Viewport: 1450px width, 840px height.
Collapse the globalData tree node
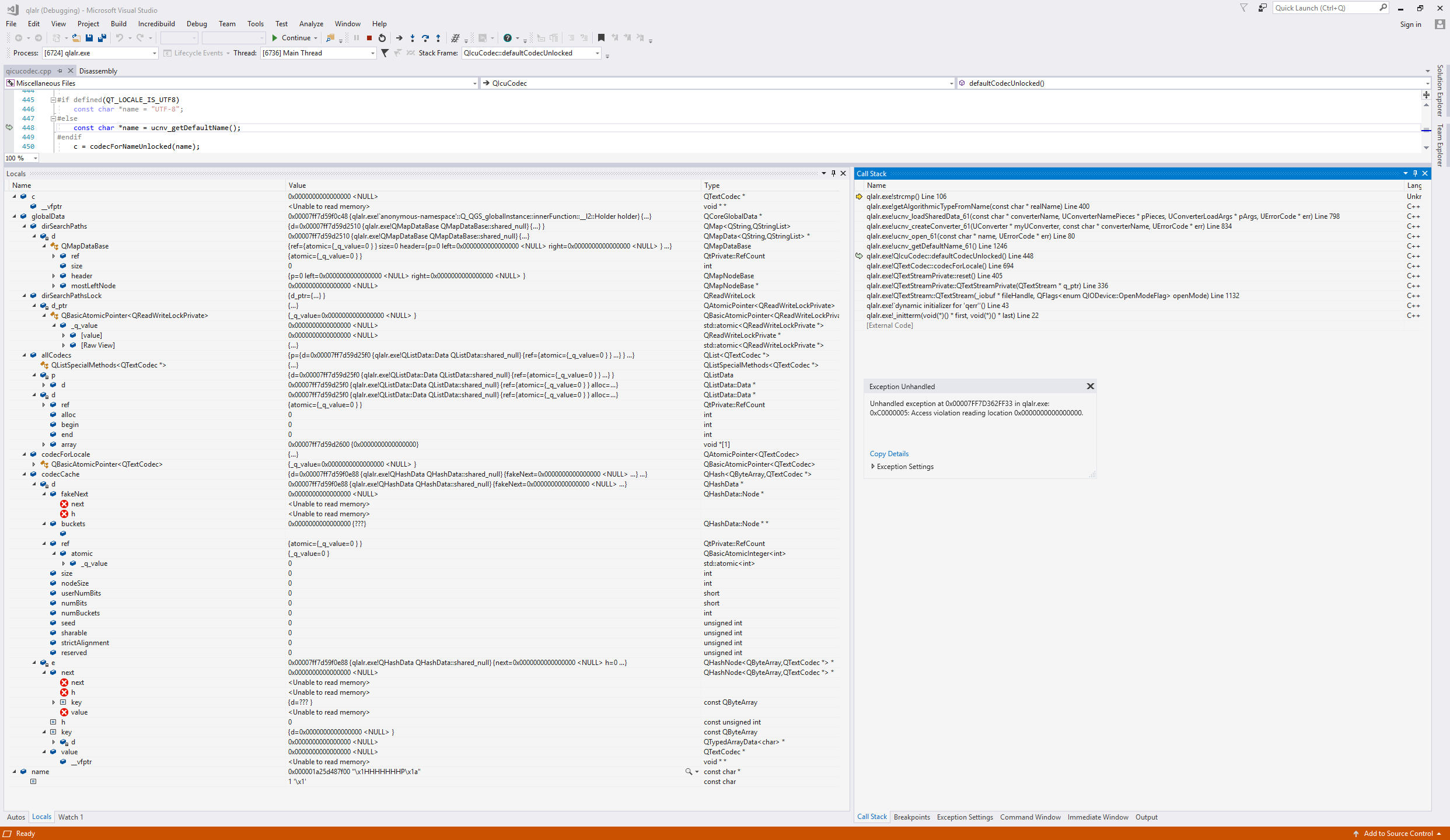(x=15, y=216)
